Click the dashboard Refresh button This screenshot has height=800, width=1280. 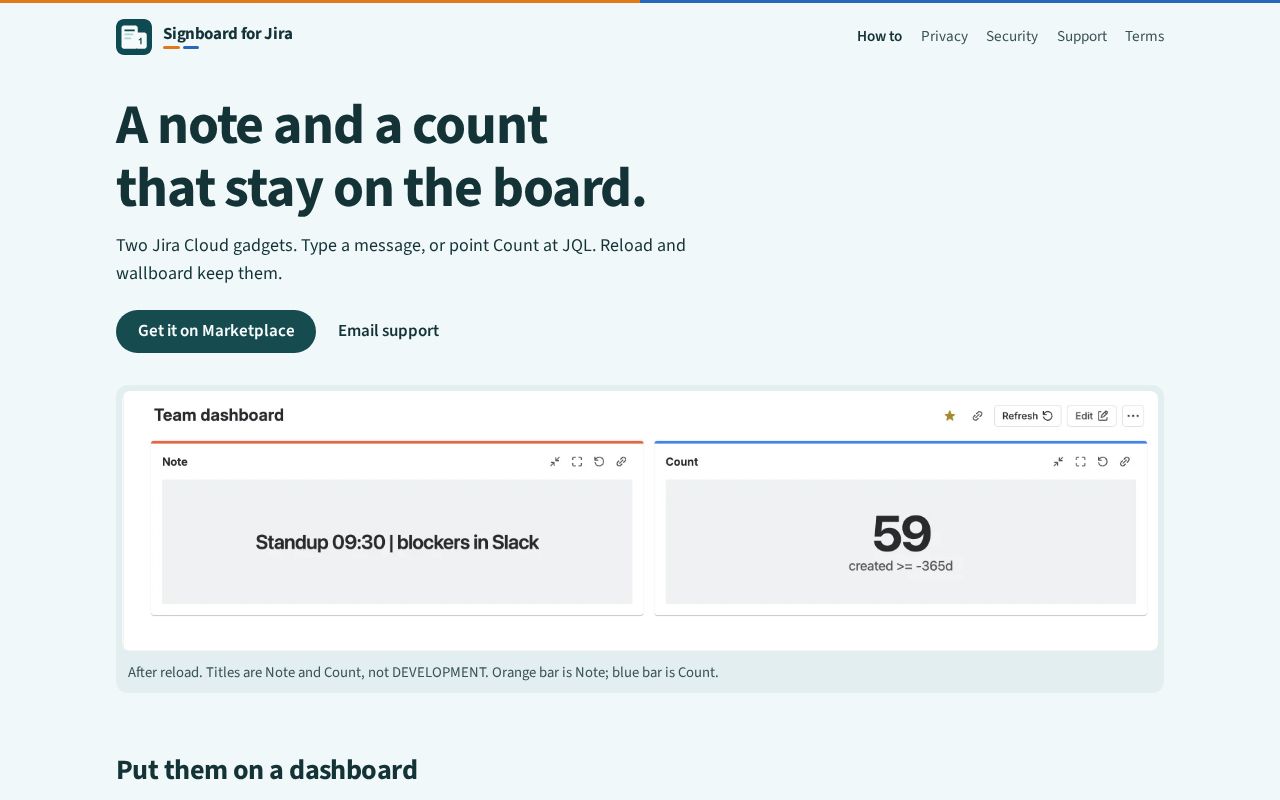pyautogui.click(x=1027, y=416)
